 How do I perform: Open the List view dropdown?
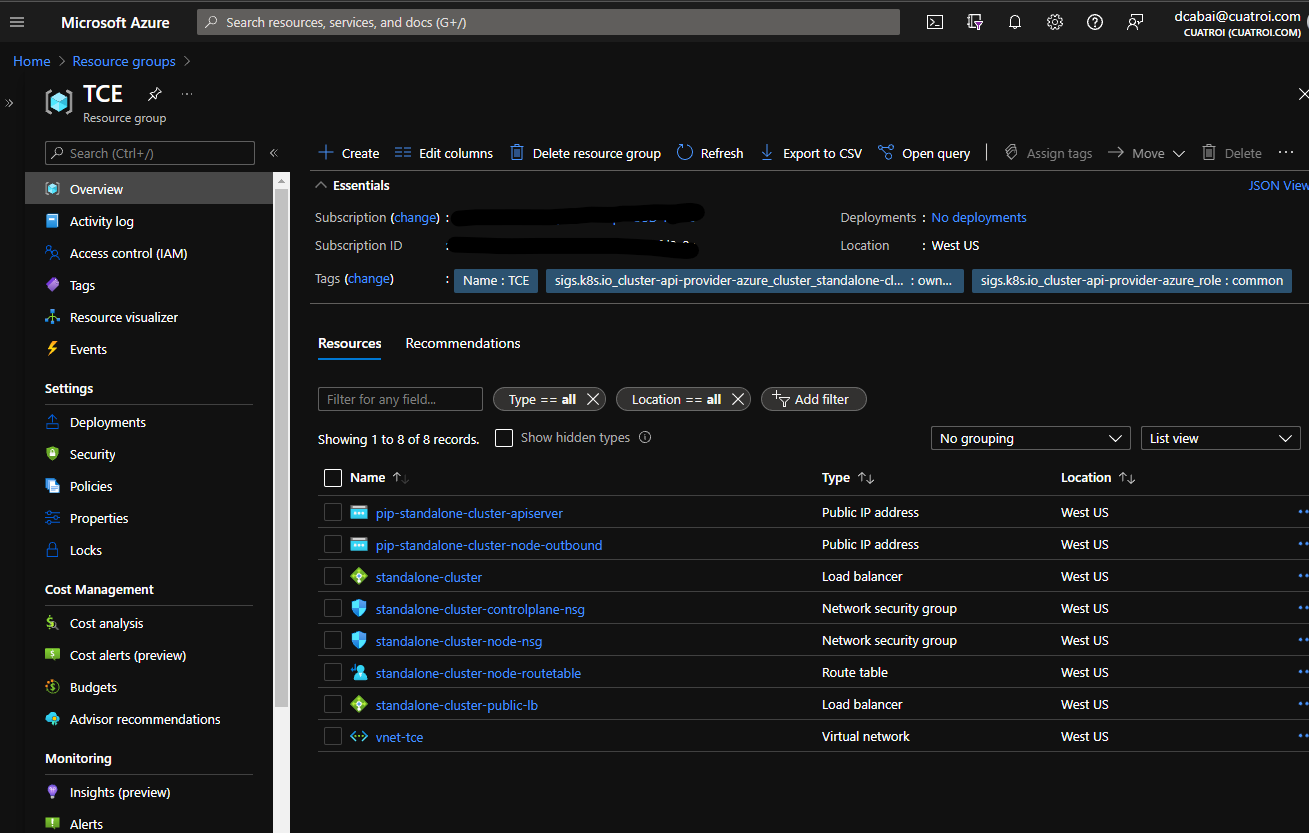point(1221,438)
